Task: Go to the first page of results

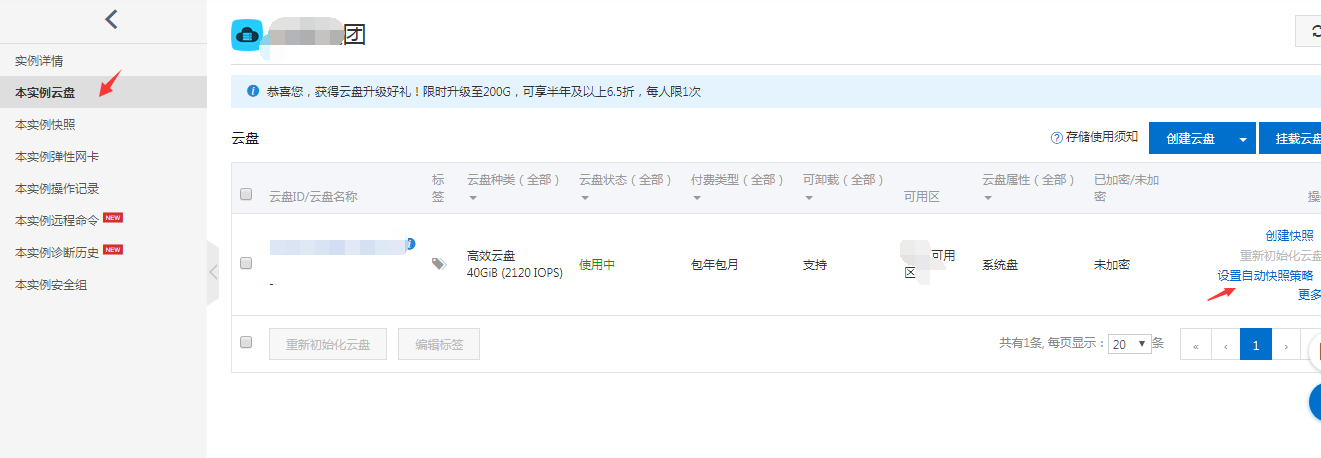Action: coord(1195,344)
